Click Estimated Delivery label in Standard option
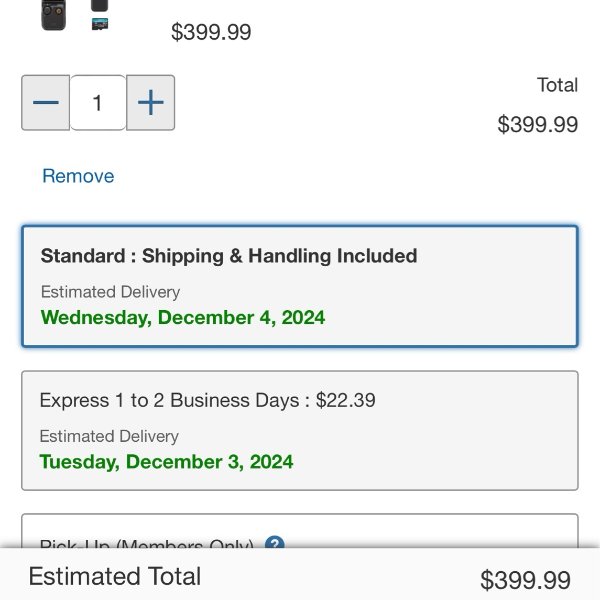The height and width of the screenshot is (600, 600). [x=110, y=292]
